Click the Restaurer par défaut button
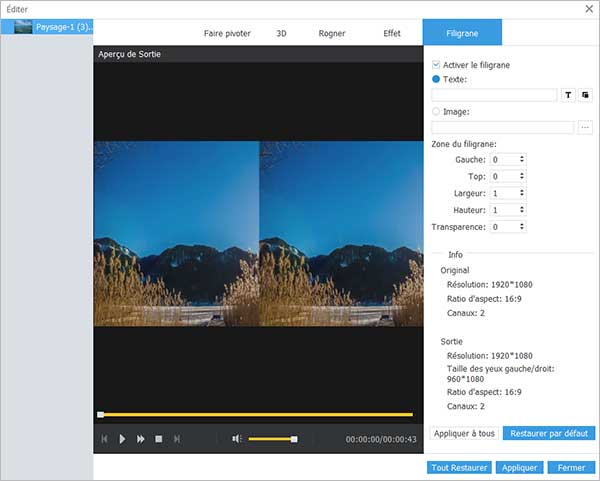The height and width of the screenshot is (481, 600). coord(549,433)
